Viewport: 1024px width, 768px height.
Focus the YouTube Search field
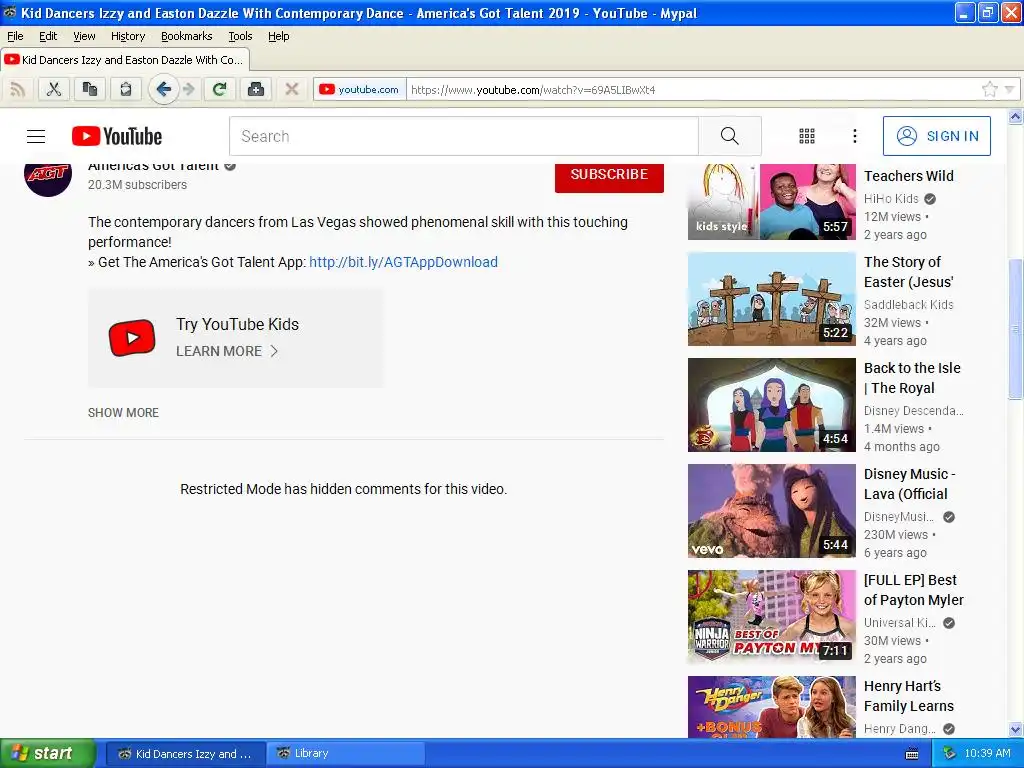coord(464,136)
